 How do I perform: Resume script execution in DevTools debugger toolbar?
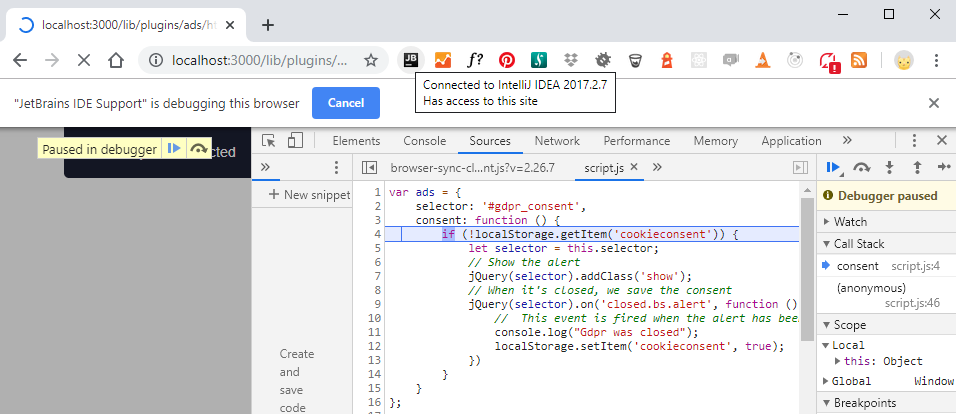pos(832,168)
